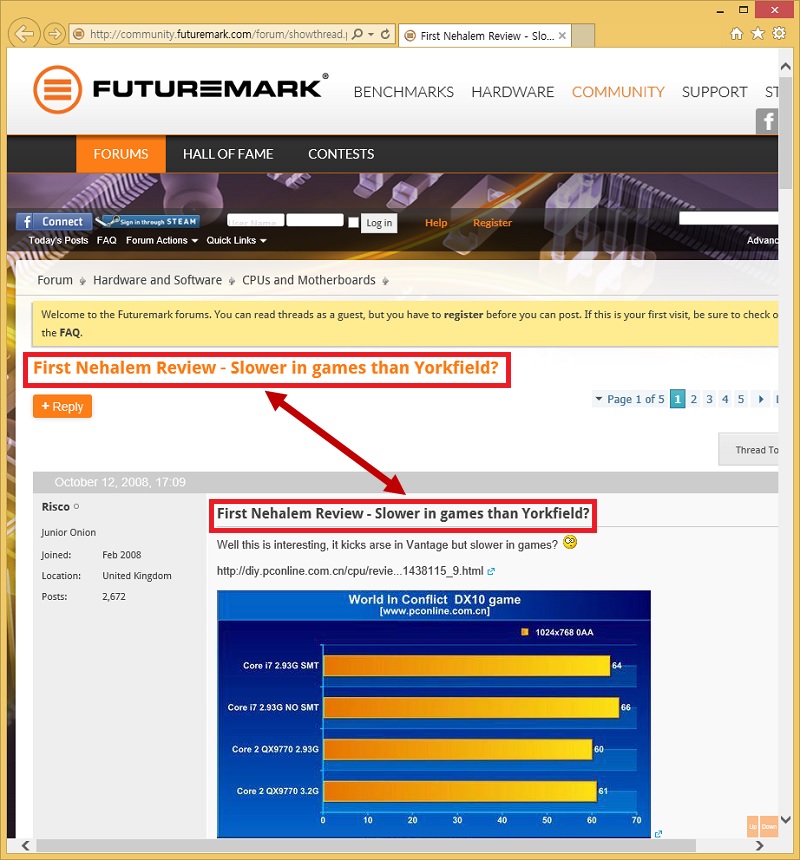Open browser Home icon
The image size is (800, 860).
(x=736, y=34)
